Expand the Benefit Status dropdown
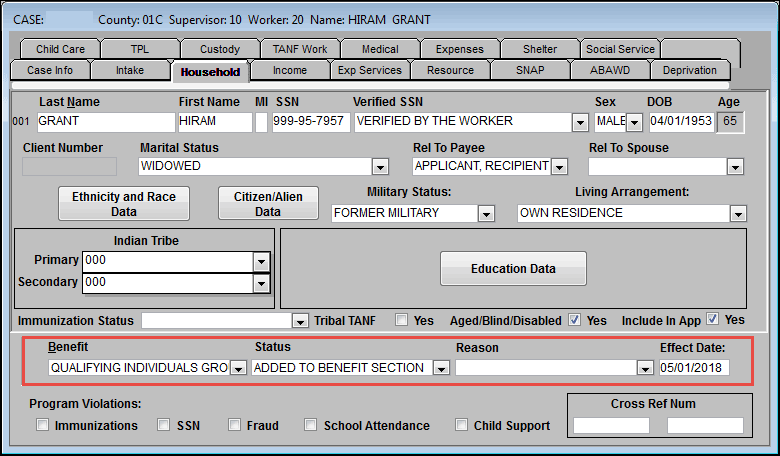 click(x=441, y=368)
